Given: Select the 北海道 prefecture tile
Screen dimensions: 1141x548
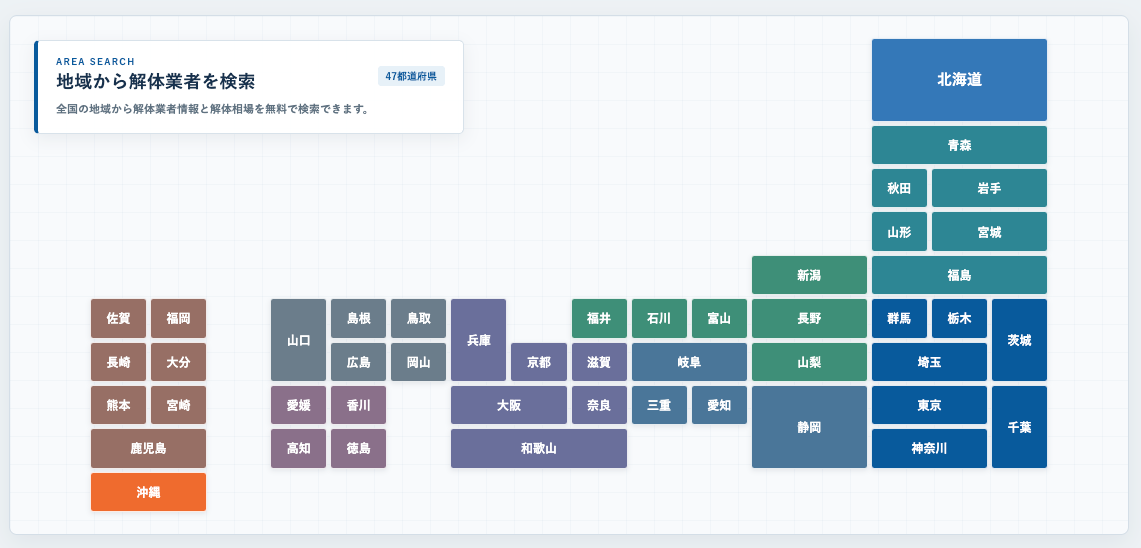Looking at the screenshot, I should (959, 80).
